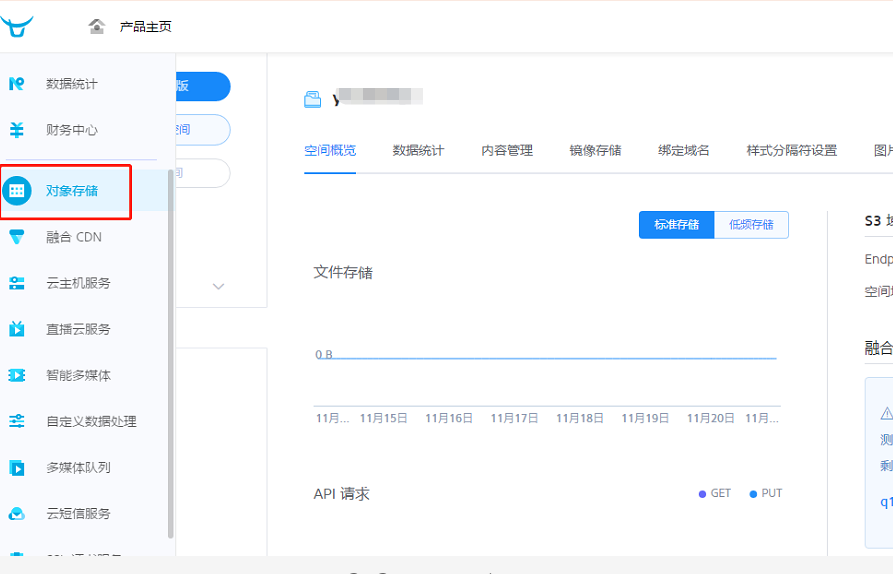Open the 绑定域名 tab
The image size is (893, 574).
(684, 150)
